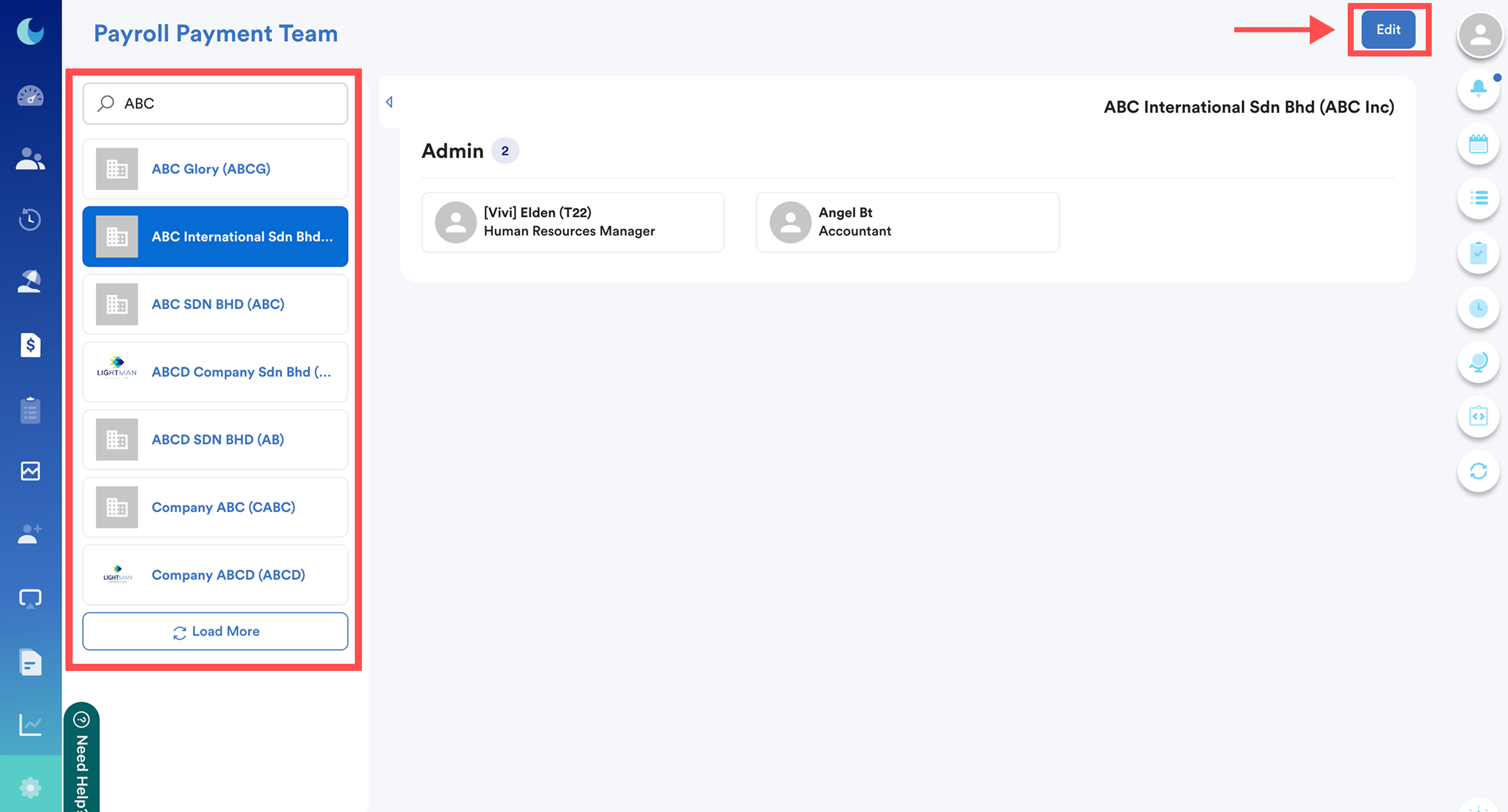The image size is (1508, 812).
Task: Click the calendar icon in right panel
Action: 1478,144
